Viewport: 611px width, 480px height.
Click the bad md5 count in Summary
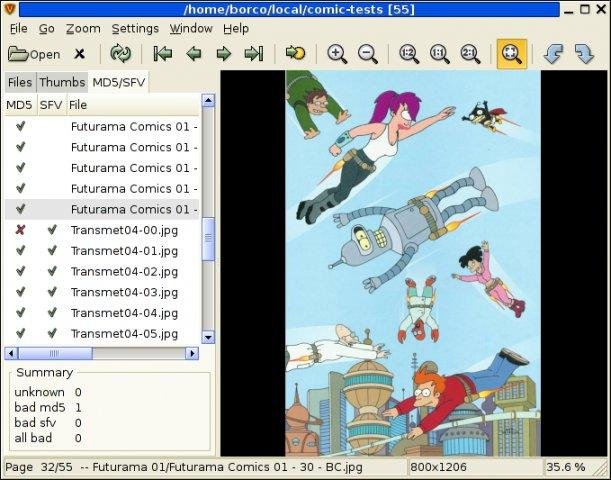(x=78, y=408)
